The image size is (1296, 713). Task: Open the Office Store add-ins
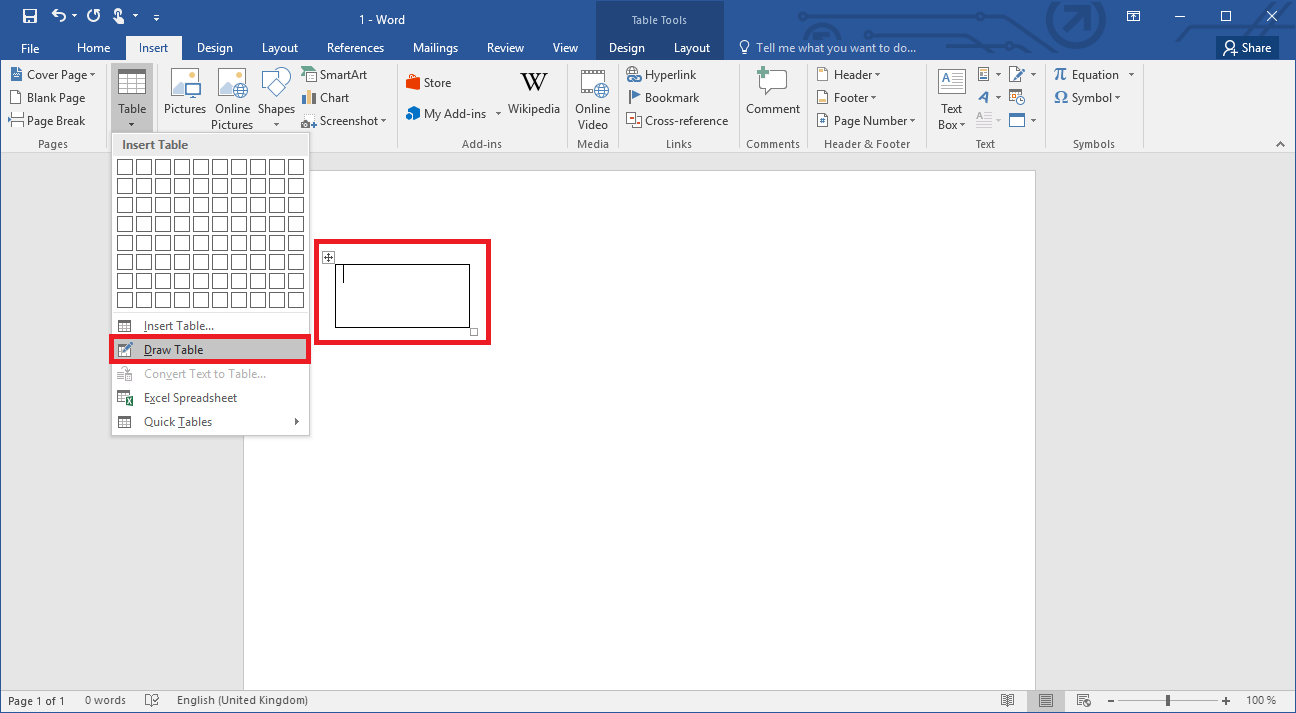tap(427, 81)
